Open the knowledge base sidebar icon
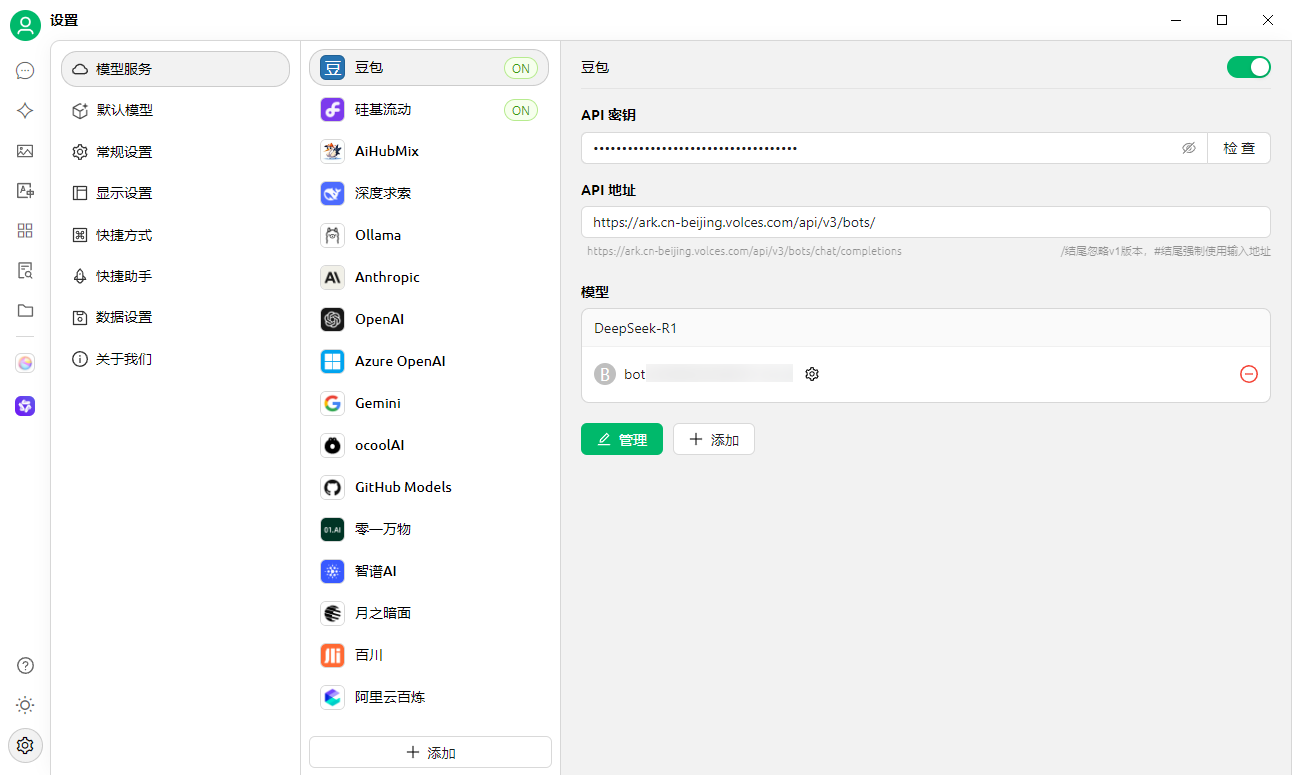Screen dimensions: 1292x775 pos(25,271)
